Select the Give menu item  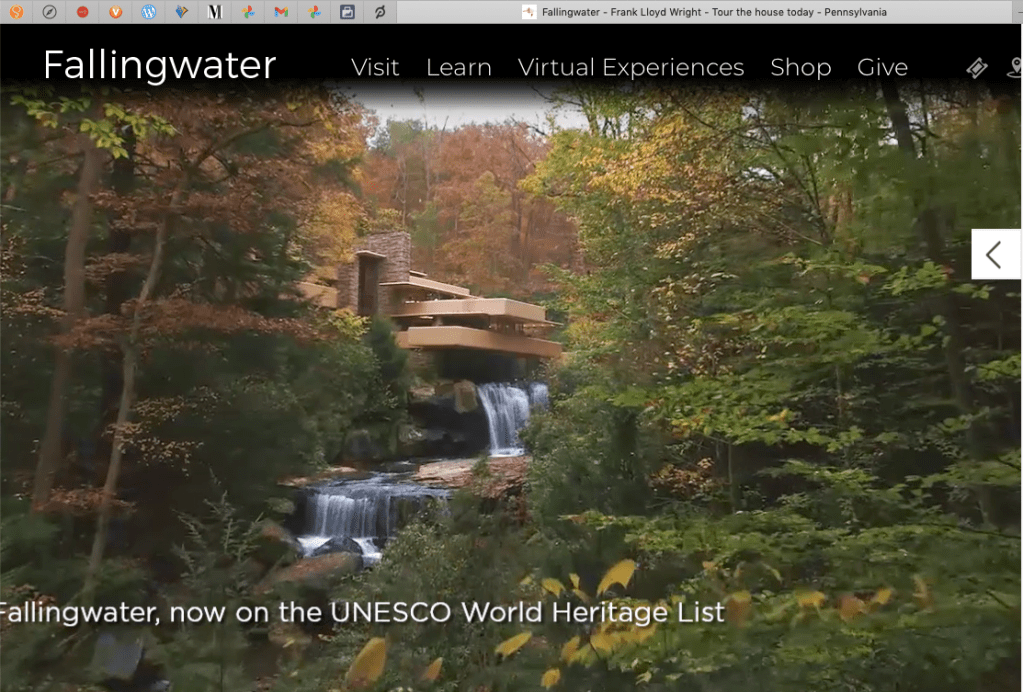coord(882,68)
